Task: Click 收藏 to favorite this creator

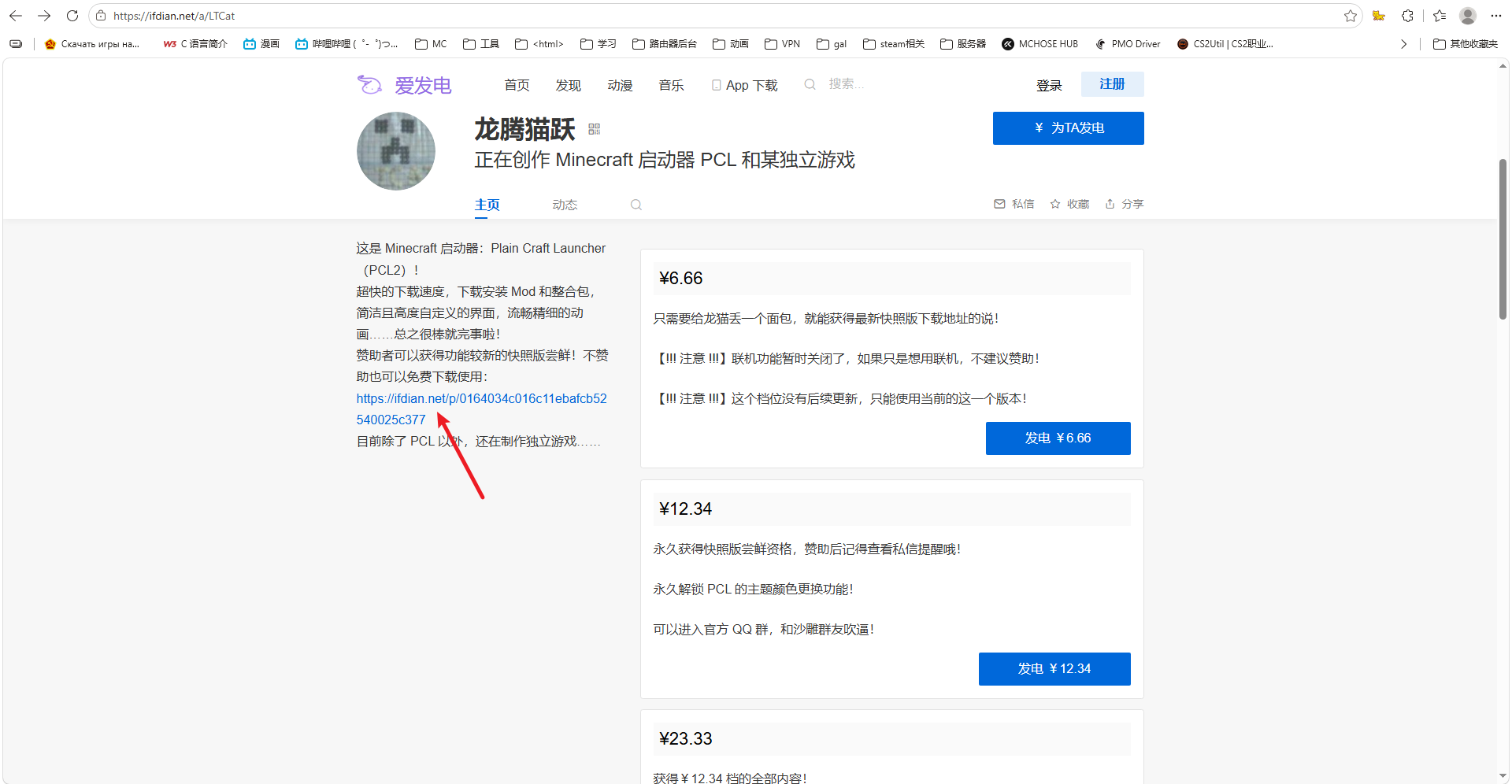Action: (1069, 204)
